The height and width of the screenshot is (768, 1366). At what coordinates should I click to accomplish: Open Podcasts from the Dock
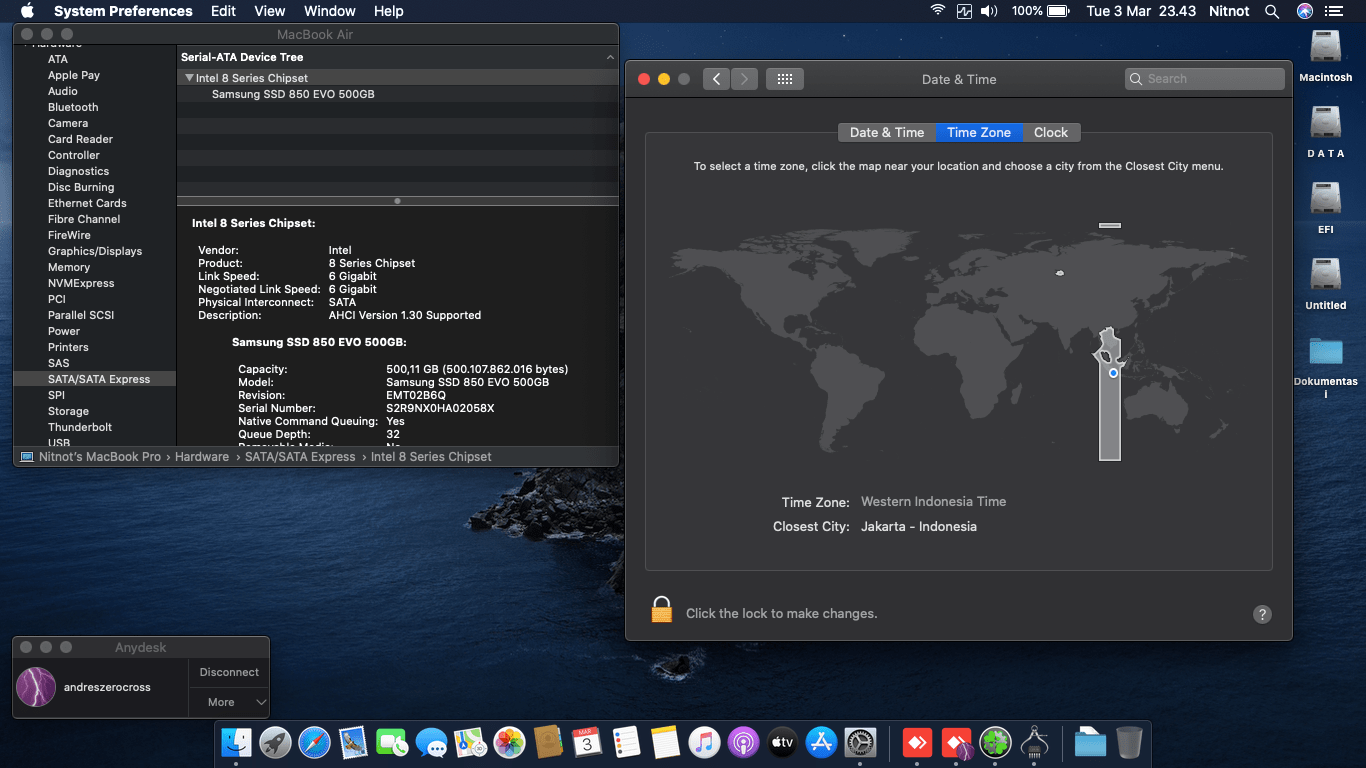(743, 742)
